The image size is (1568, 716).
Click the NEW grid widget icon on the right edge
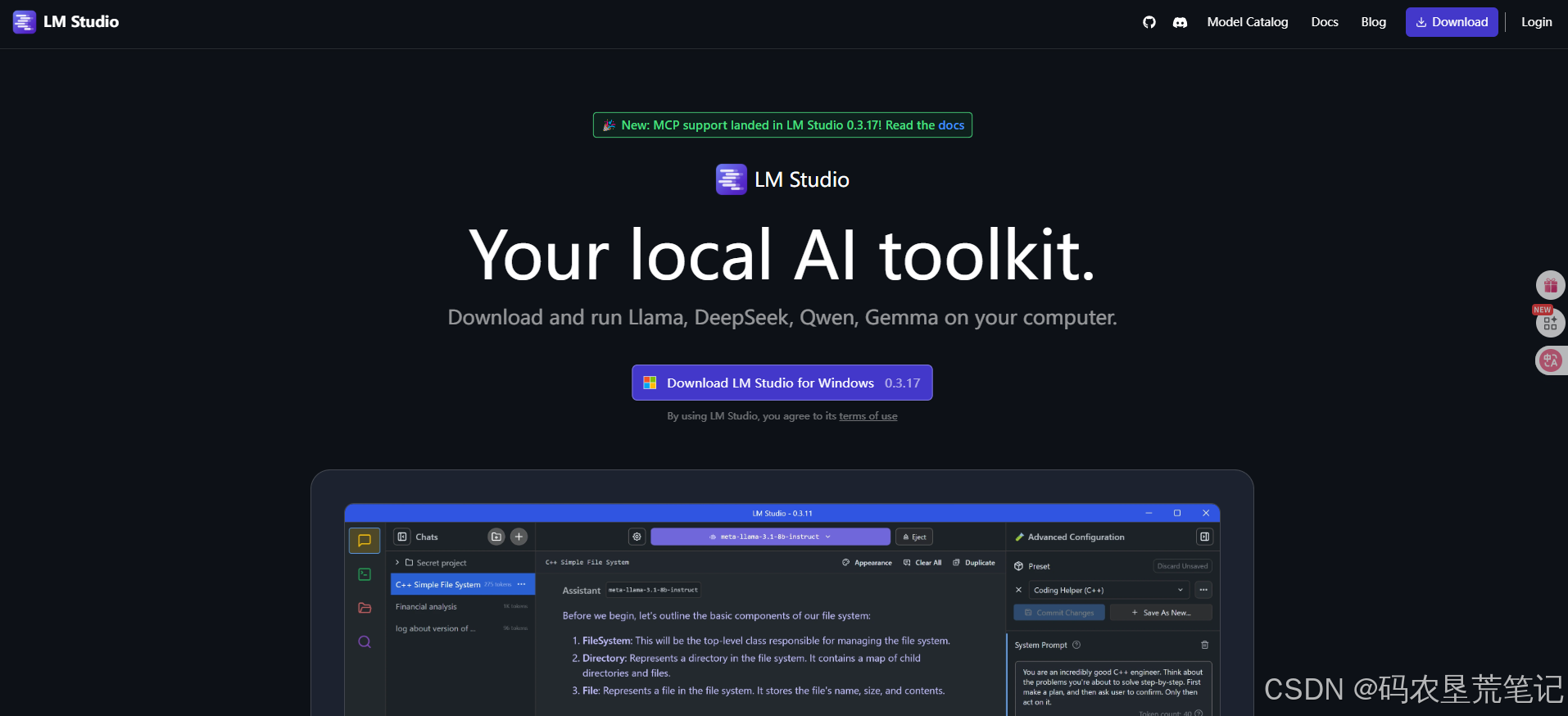[1550, 323]
